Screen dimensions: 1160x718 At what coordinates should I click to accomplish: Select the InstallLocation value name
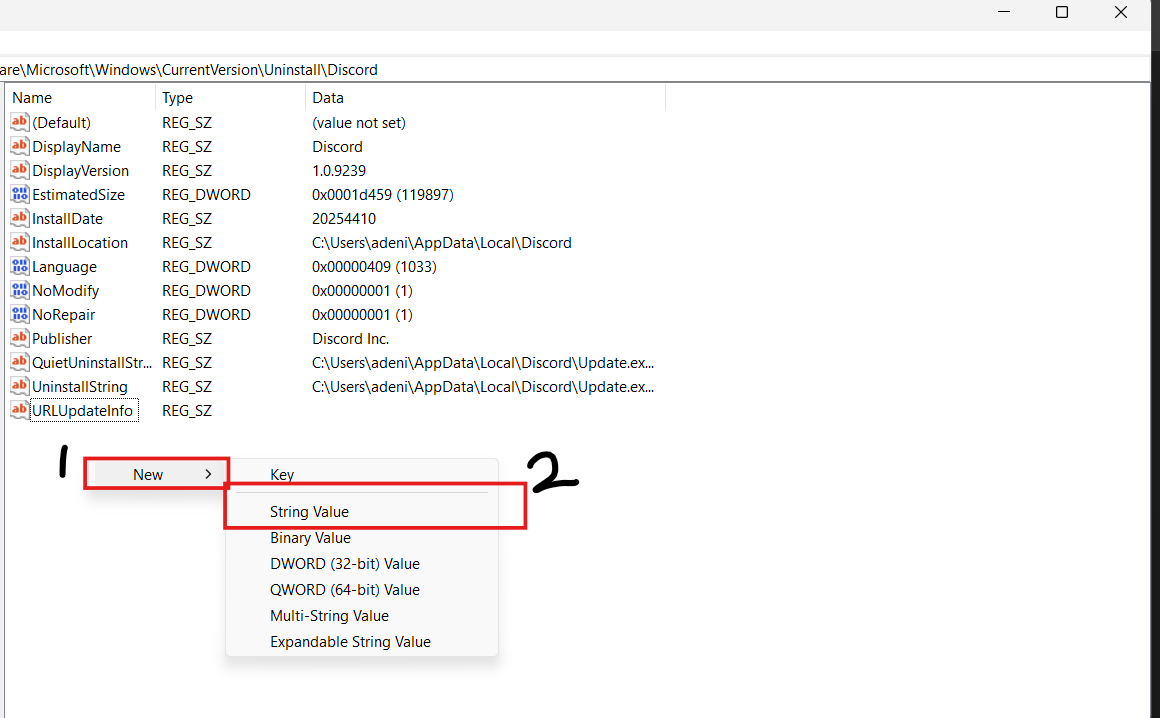point(80,243)
